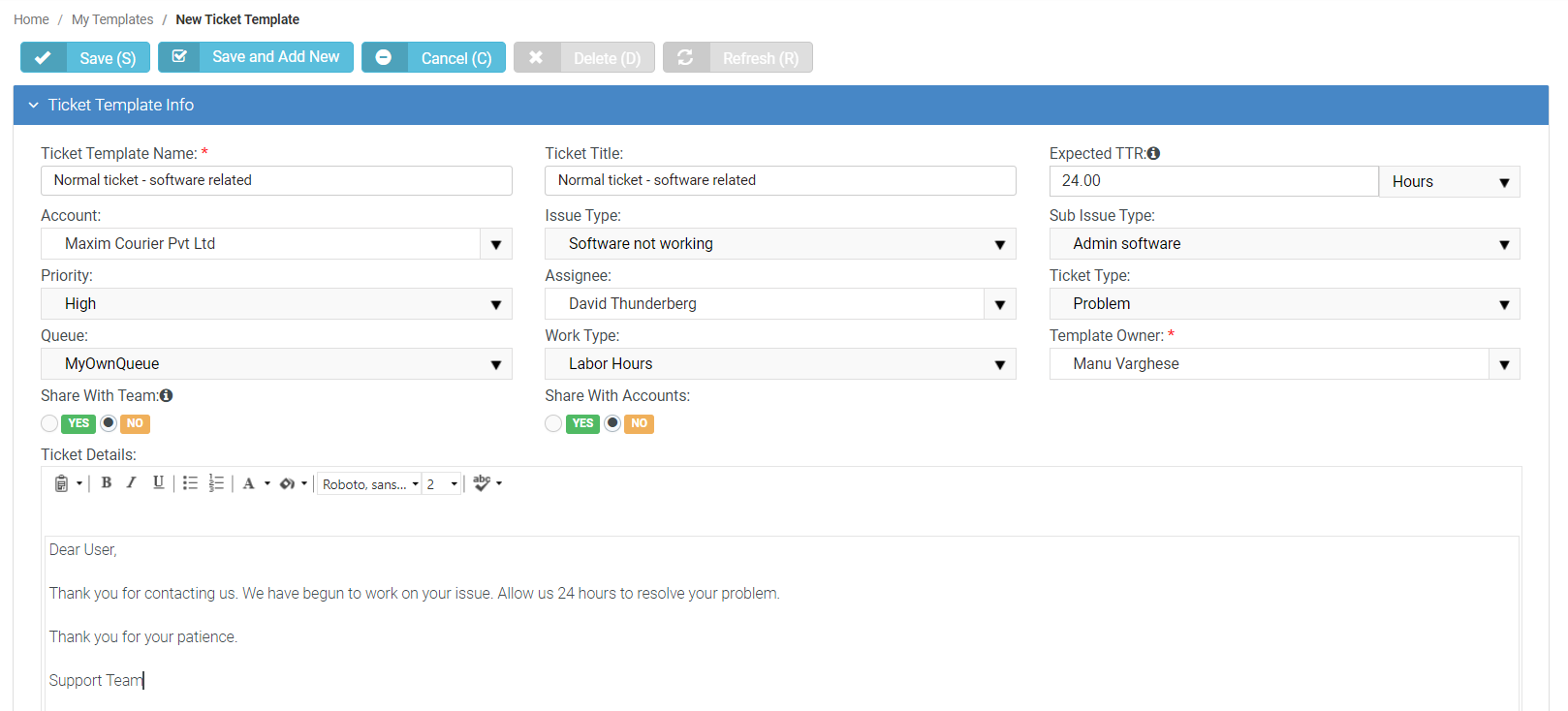Select NO for Share With Team

pyautogui.click(x=110, y=423)
